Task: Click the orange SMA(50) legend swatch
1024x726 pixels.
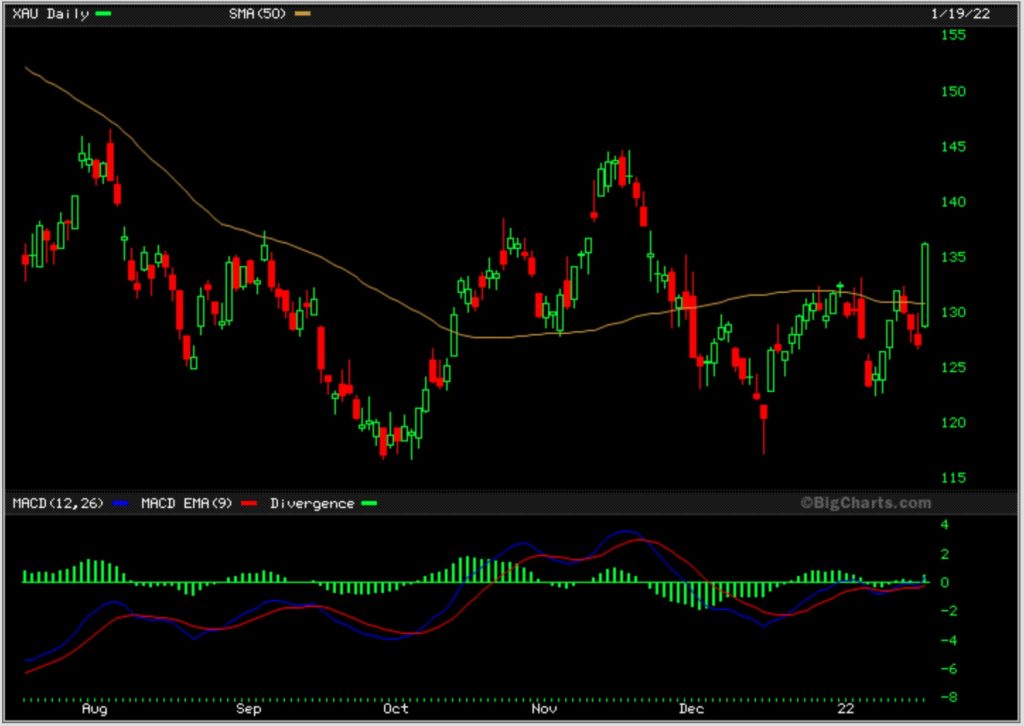Action: pyautogui.click(x=303, y=14)
